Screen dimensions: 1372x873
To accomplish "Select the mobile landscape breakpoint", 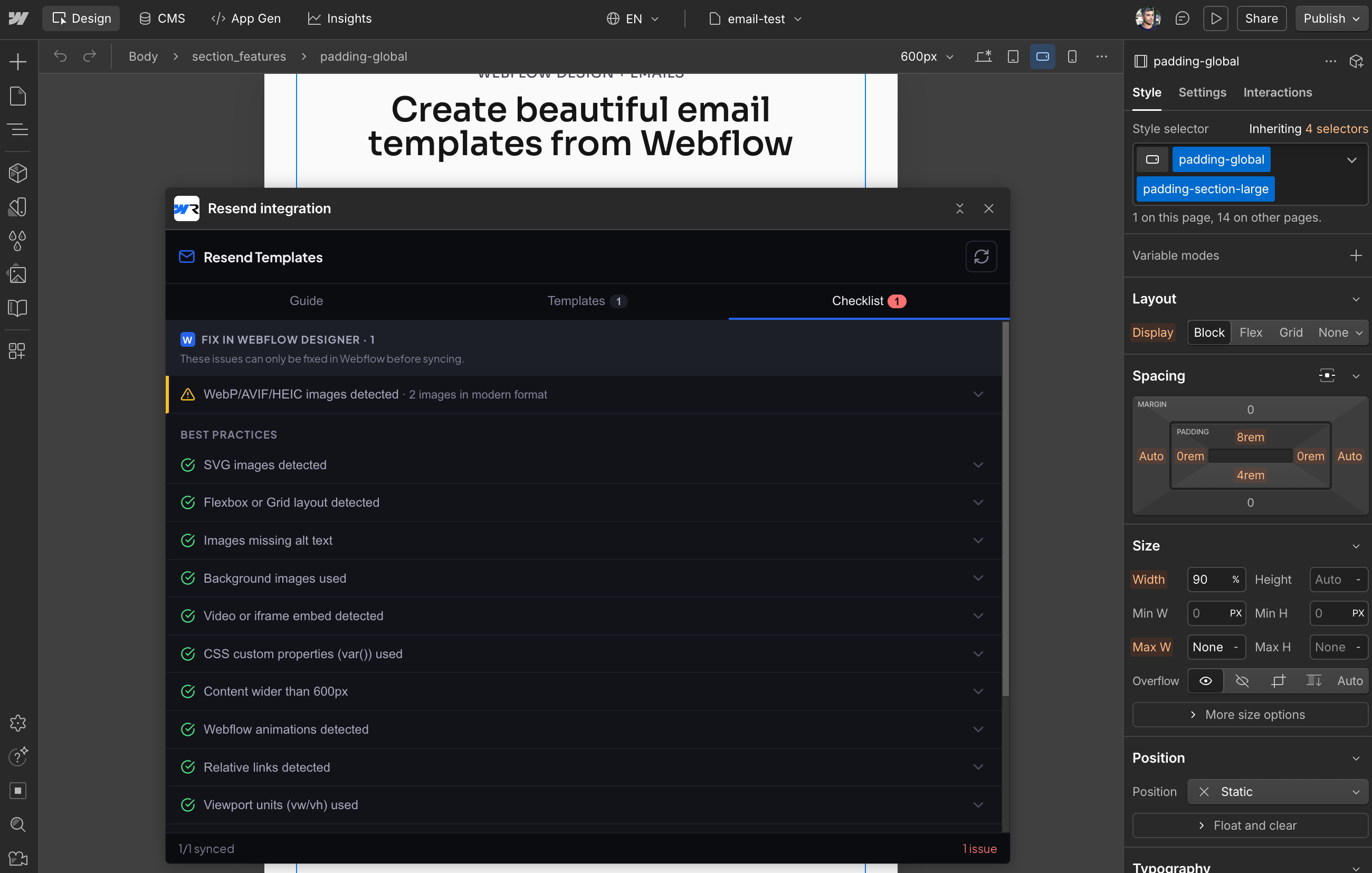I will pos(1042,56).
